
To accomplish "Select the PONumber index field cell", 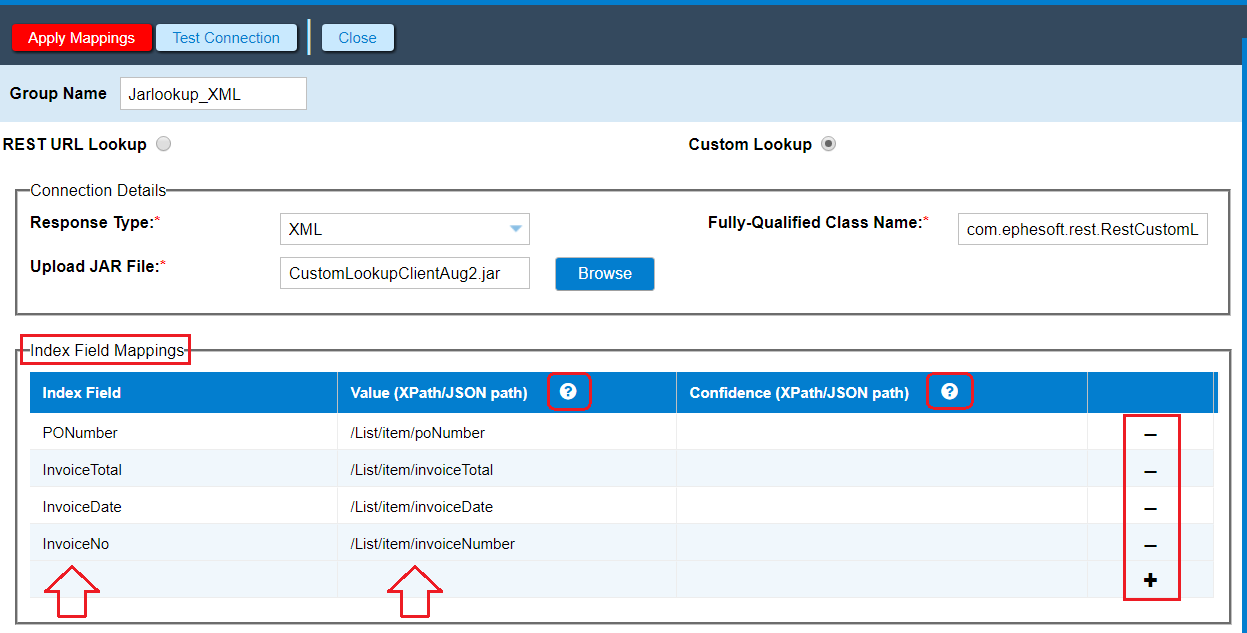I will [183, 432].
